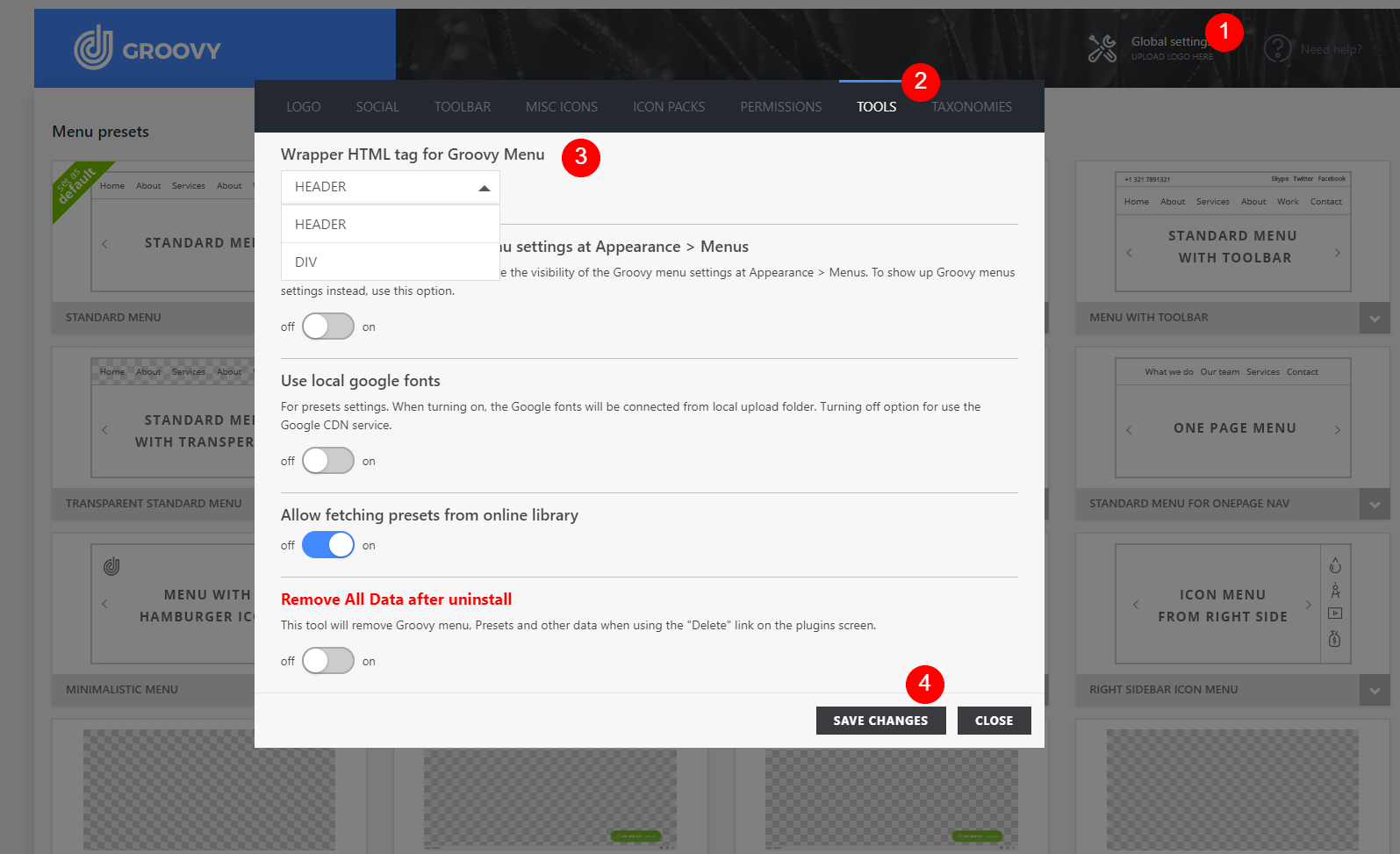Image resolution: width=1400 pixels, height=854 pixels.
Task: Open the Standard Menu With Toolbar preset thumbnail
Action: coord(1233,232)
